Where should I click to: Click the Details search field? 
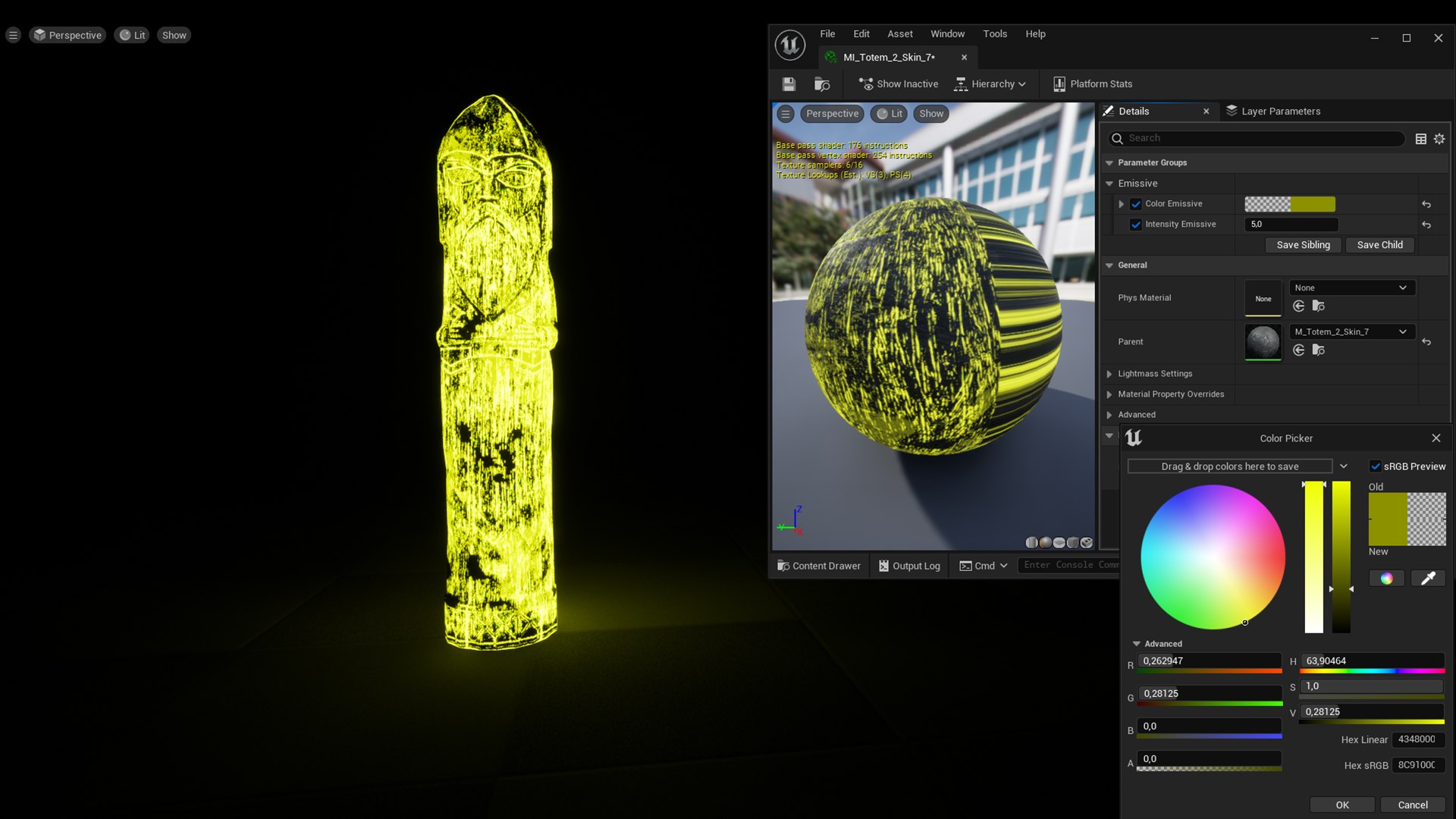tap(1257, 139)
